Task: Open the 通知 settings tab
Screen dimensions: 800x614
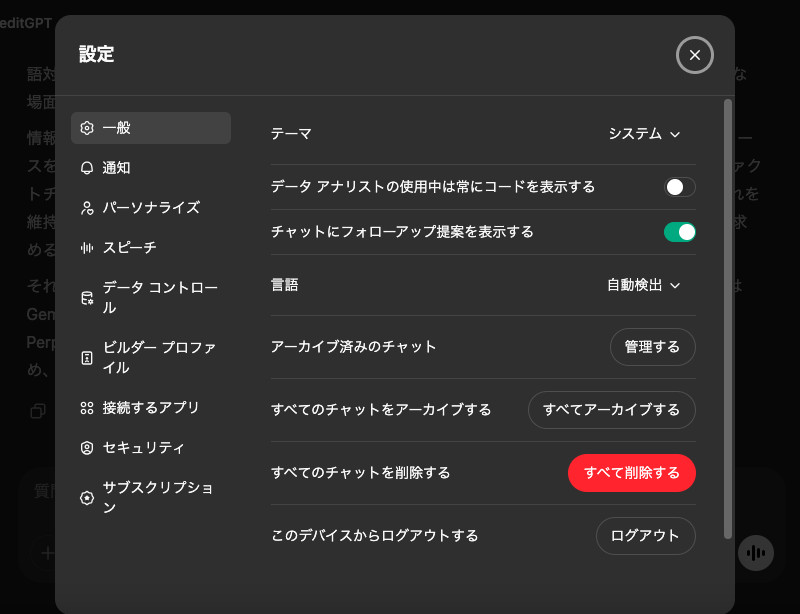Action: pos(151,168)
